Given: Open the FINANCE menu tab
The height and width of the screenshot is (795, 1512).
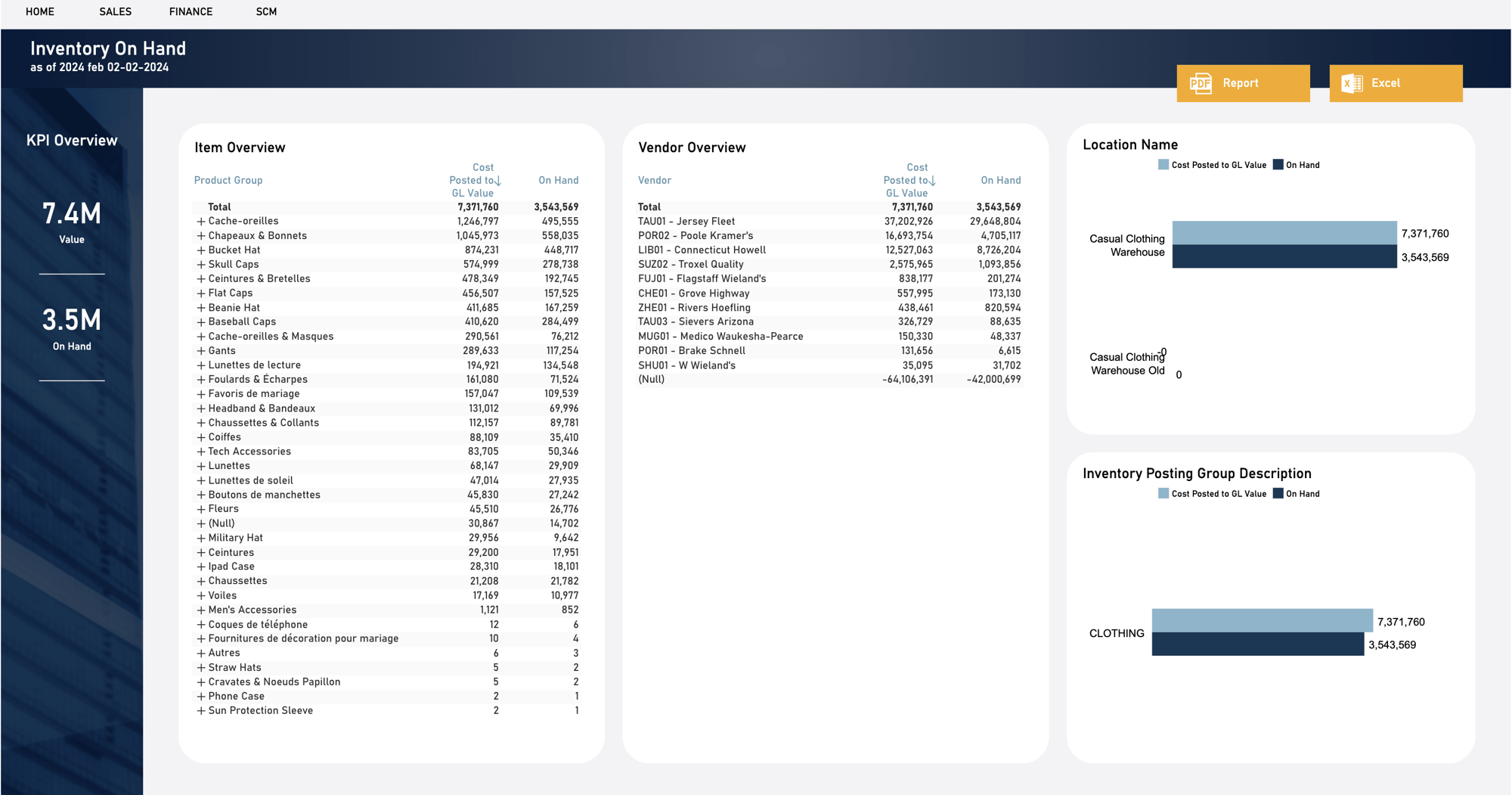Looking at the screenshot, I should click(191, 12).
